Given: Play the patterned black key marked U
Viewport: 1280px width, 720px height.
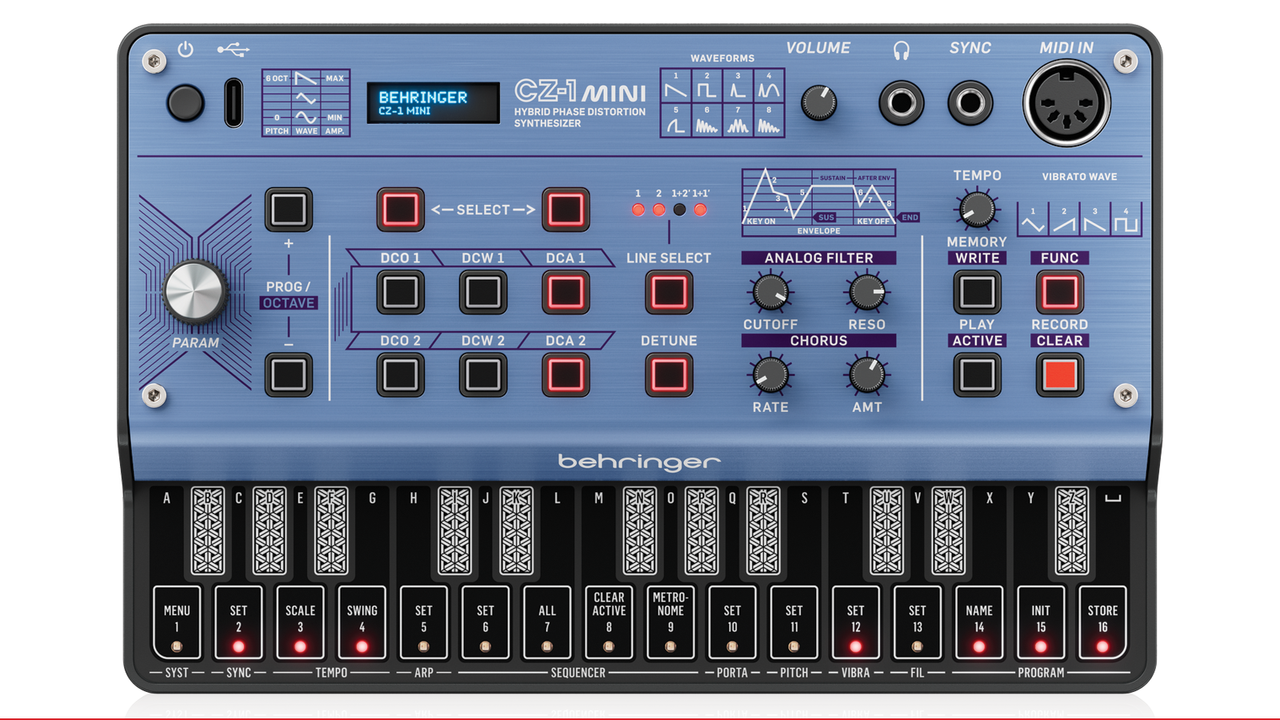Looking at the screenshot, I should pyautogui.click(x=887, y=531).
